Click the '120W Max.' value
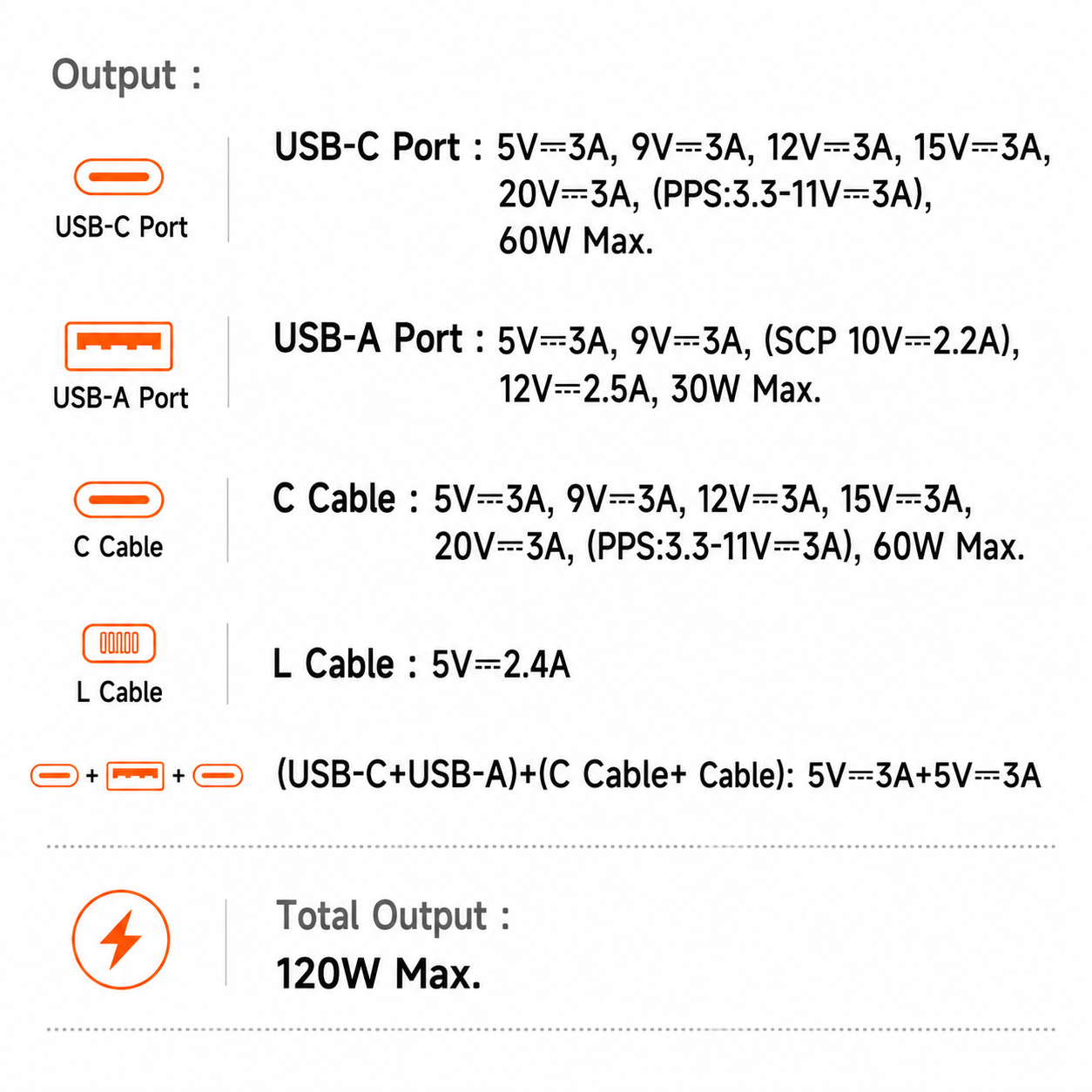This screenshot has width=1092, height=1092. click(x=378, y=974)
